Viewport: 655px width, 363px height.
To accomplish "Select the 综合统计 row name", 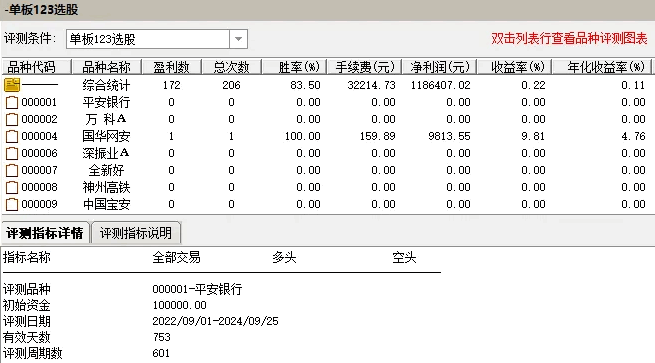I will [x=107, y=85].
